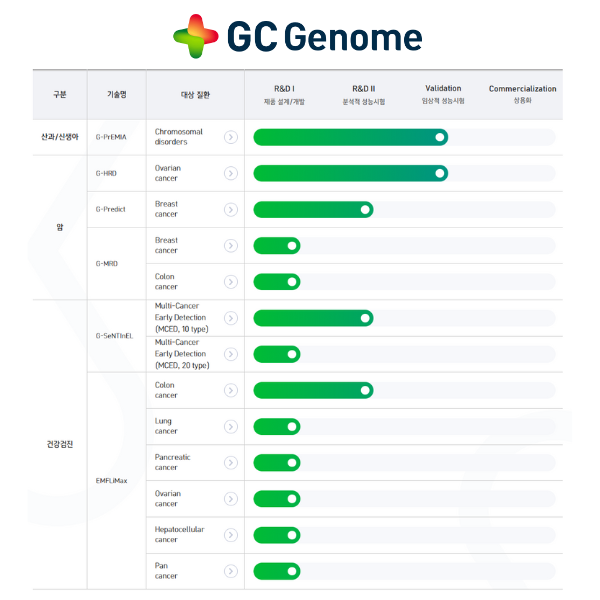Viewport: 600px width, 600px height.
Task: Click the Hepatocellular cancer arrow icon
Action: 231,535
